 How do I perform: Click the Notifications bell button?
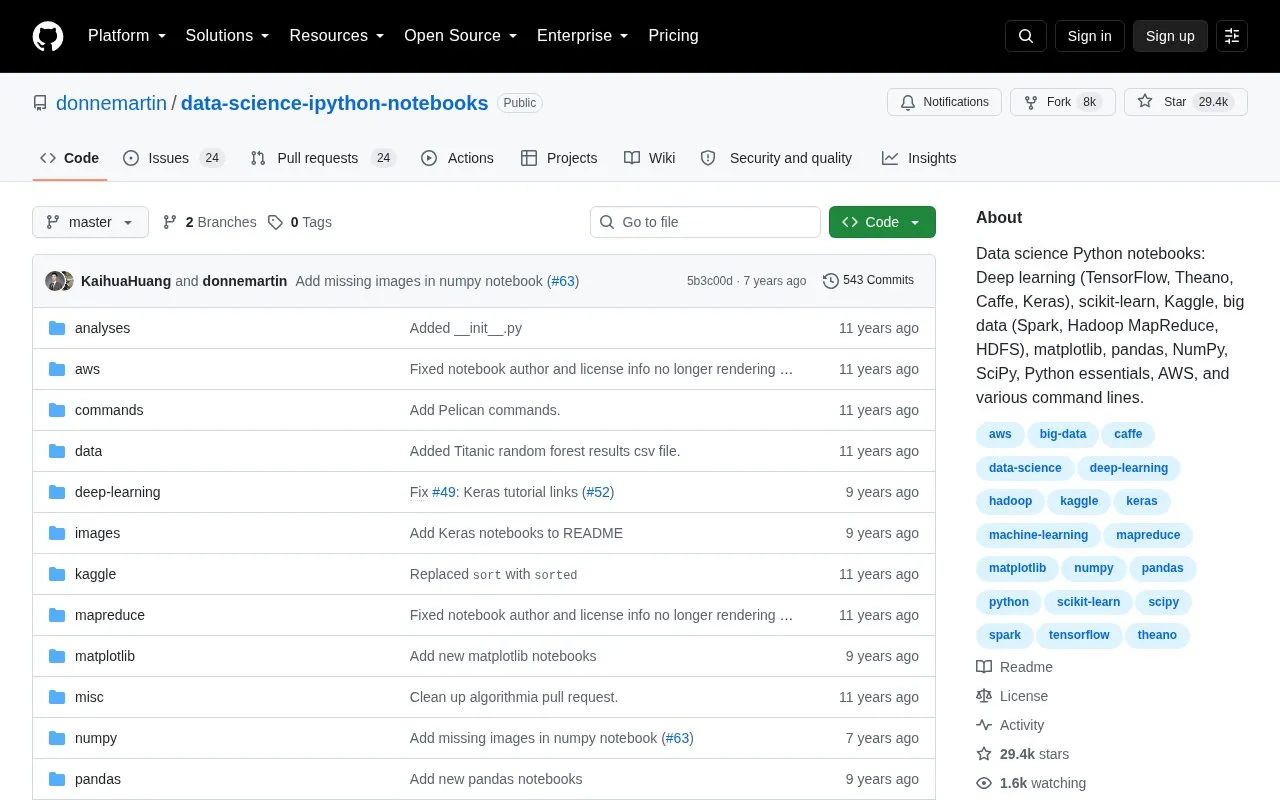(944, 102)
